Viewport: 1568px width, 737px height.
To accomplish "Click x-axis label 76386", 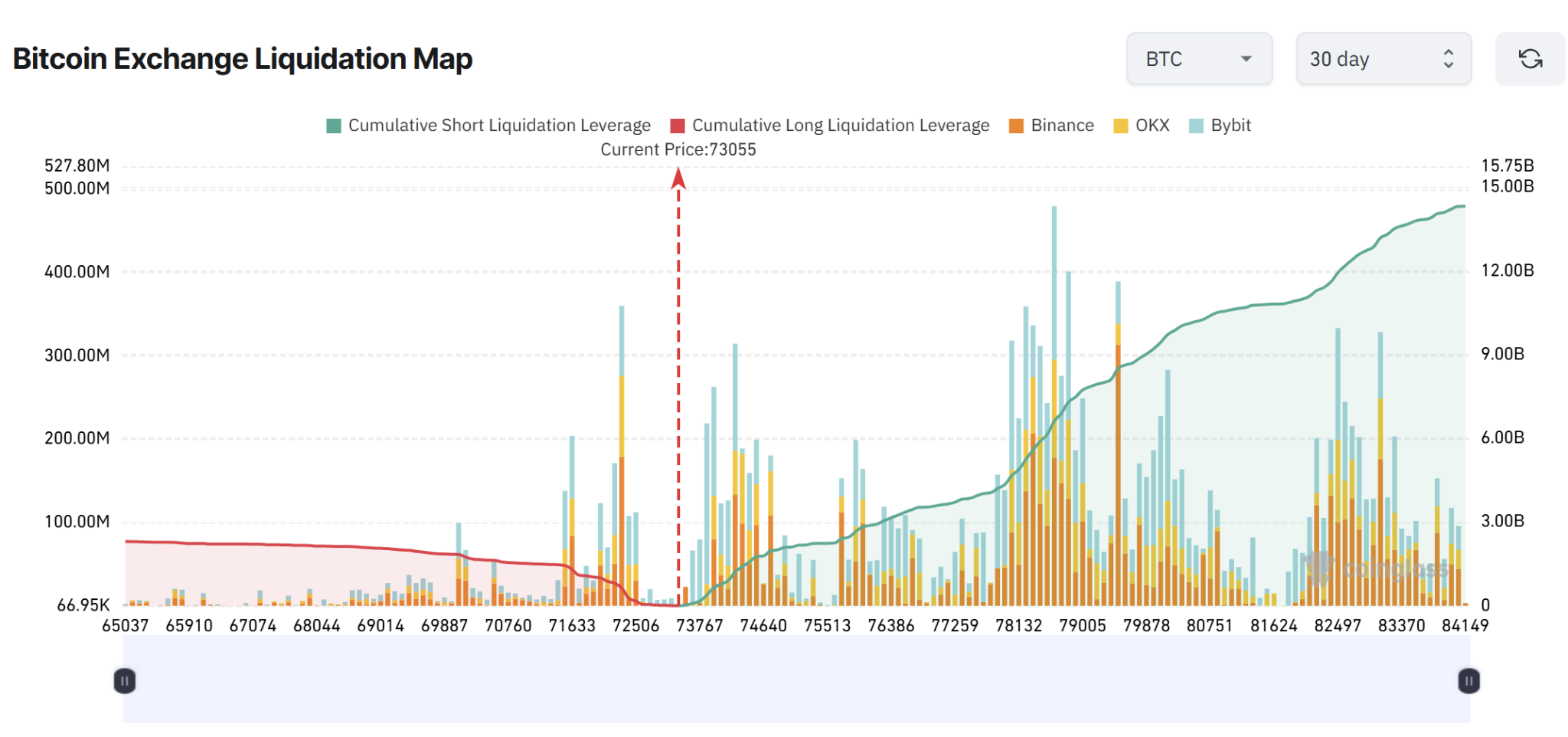I will click(891, 625).
